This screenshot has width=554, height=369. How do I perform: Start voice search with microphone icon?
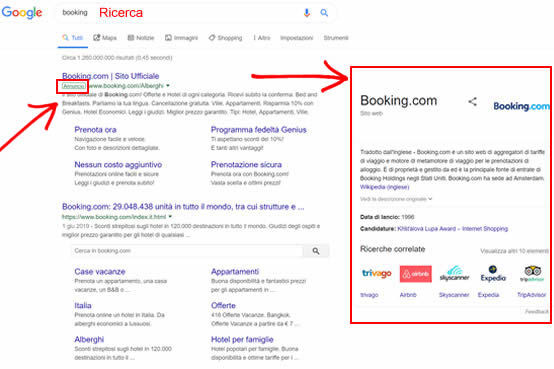(307, 13)
